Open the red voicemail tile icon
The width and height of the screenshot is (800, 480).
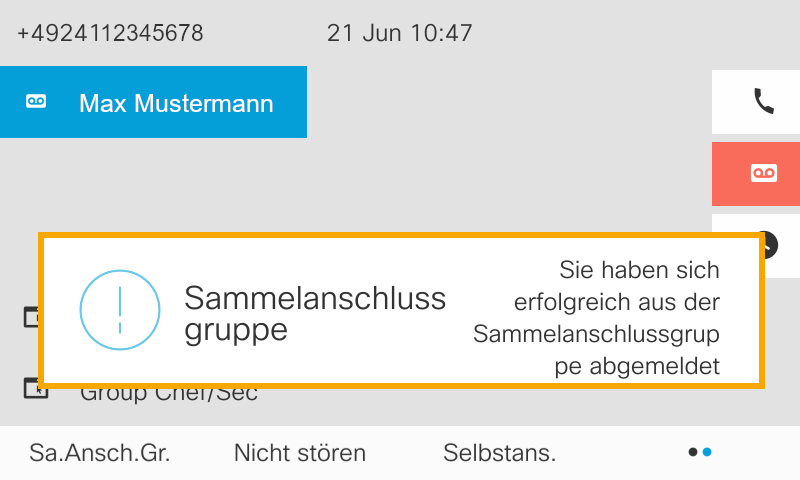pos(764,174)
